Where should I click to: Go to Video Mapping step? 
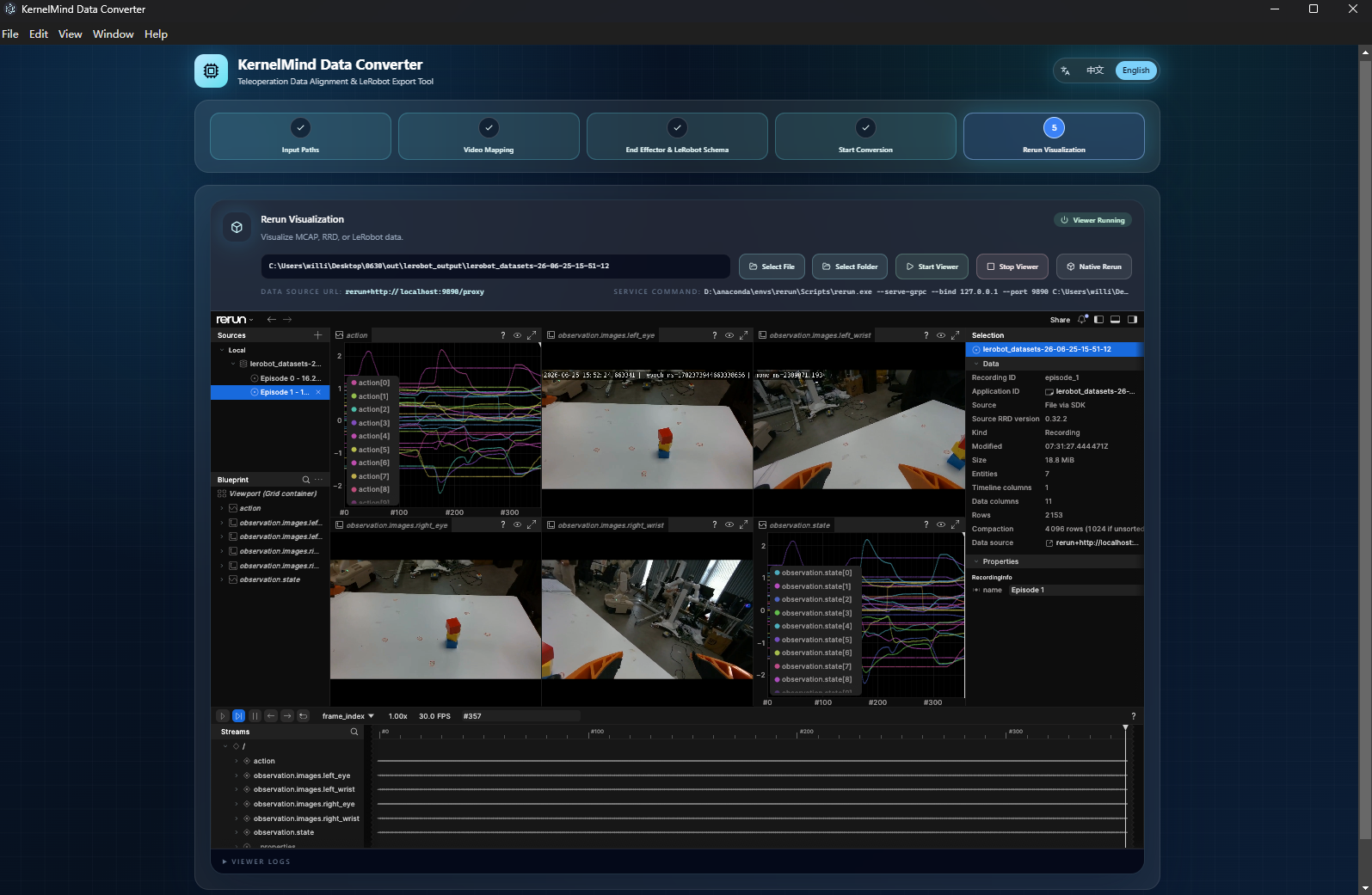coord(489,136)
